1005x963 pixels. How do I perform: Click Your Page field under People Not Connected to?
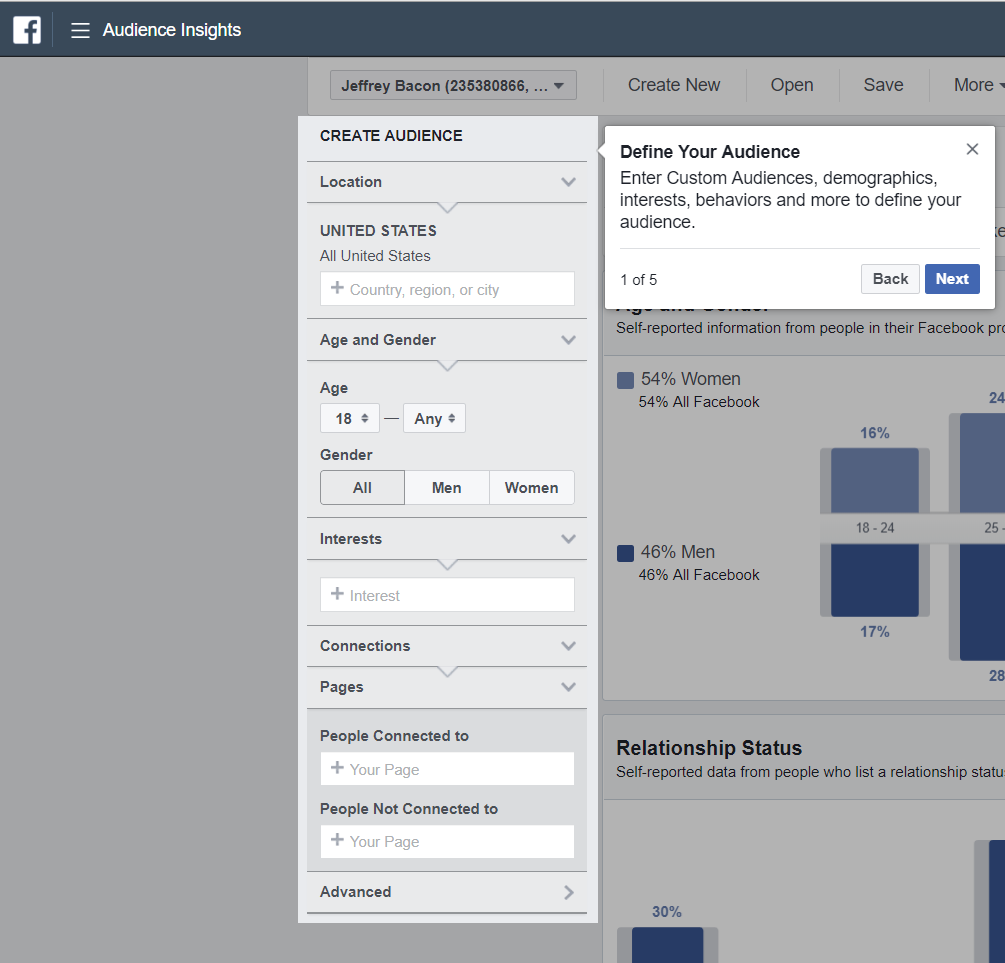(x=447, y=841)
